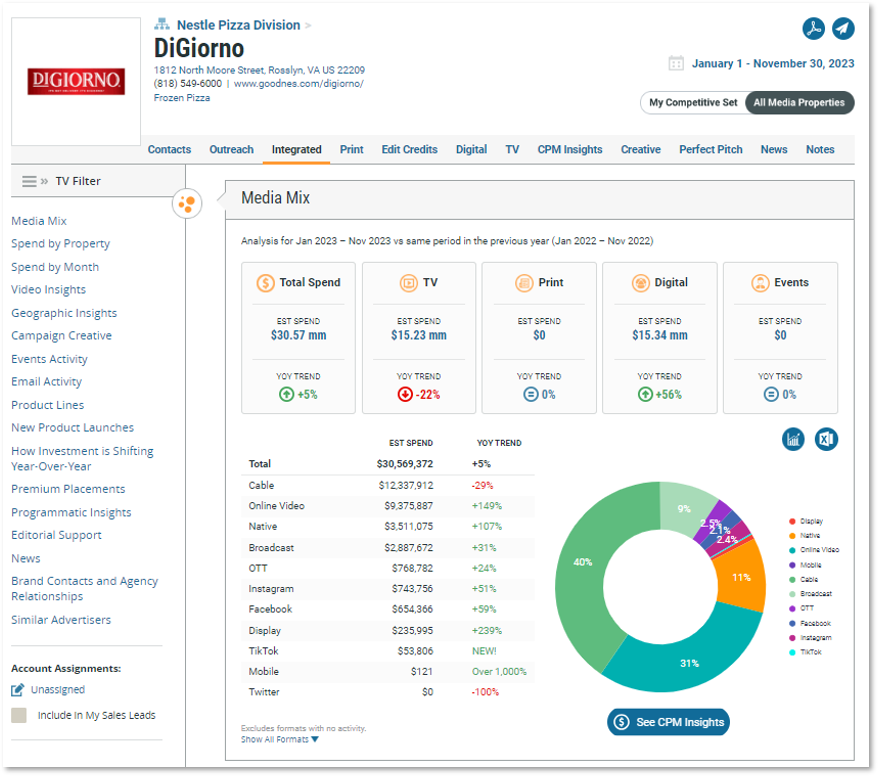Viewport: 878px width, 776px height.
Task: Select My Competitive Set toggle option
Action: pyautogui.click(x=693, y=102)
